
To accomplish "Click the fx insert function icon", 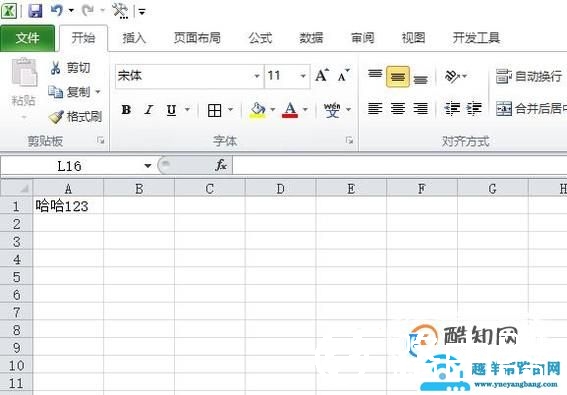I will click(221, 165).
